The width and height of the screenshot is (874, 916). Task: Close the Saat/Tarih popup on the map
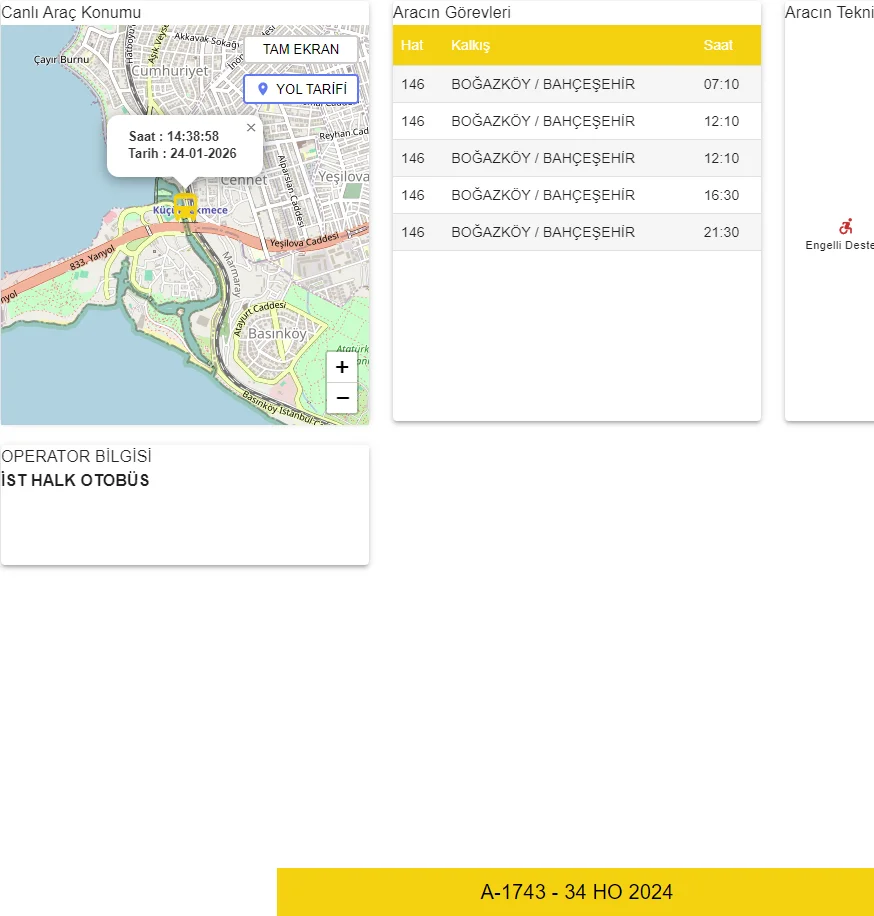coord(251,127)
